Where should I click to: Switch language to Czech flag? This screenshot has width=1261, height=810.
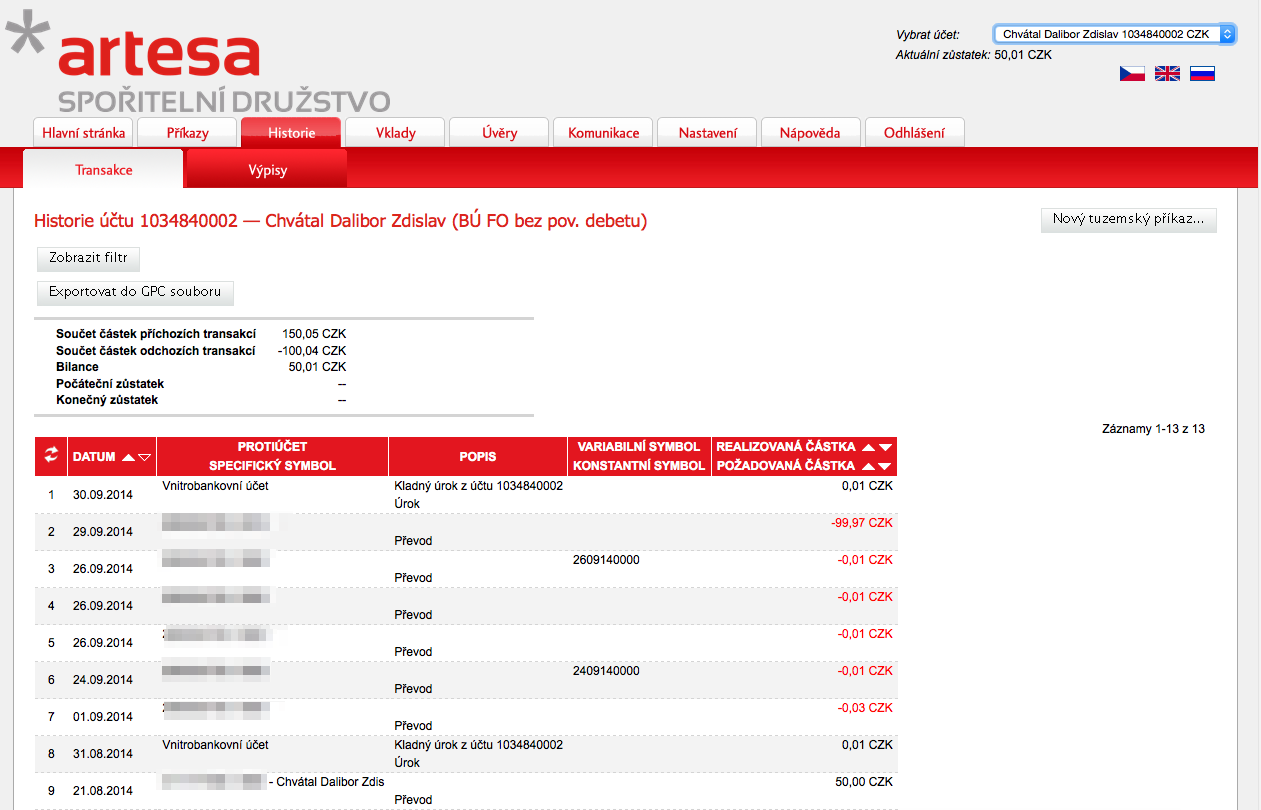click(x=1132, y=73)
